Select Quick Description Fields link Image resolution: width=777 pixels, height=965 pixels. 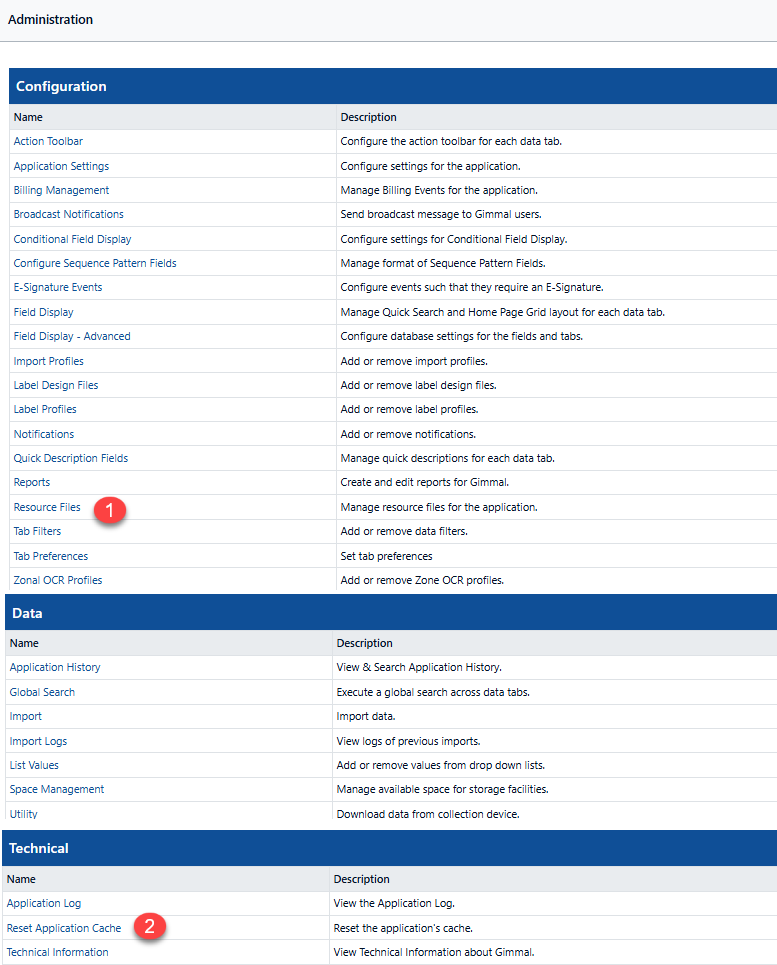(x=71, y=458)
